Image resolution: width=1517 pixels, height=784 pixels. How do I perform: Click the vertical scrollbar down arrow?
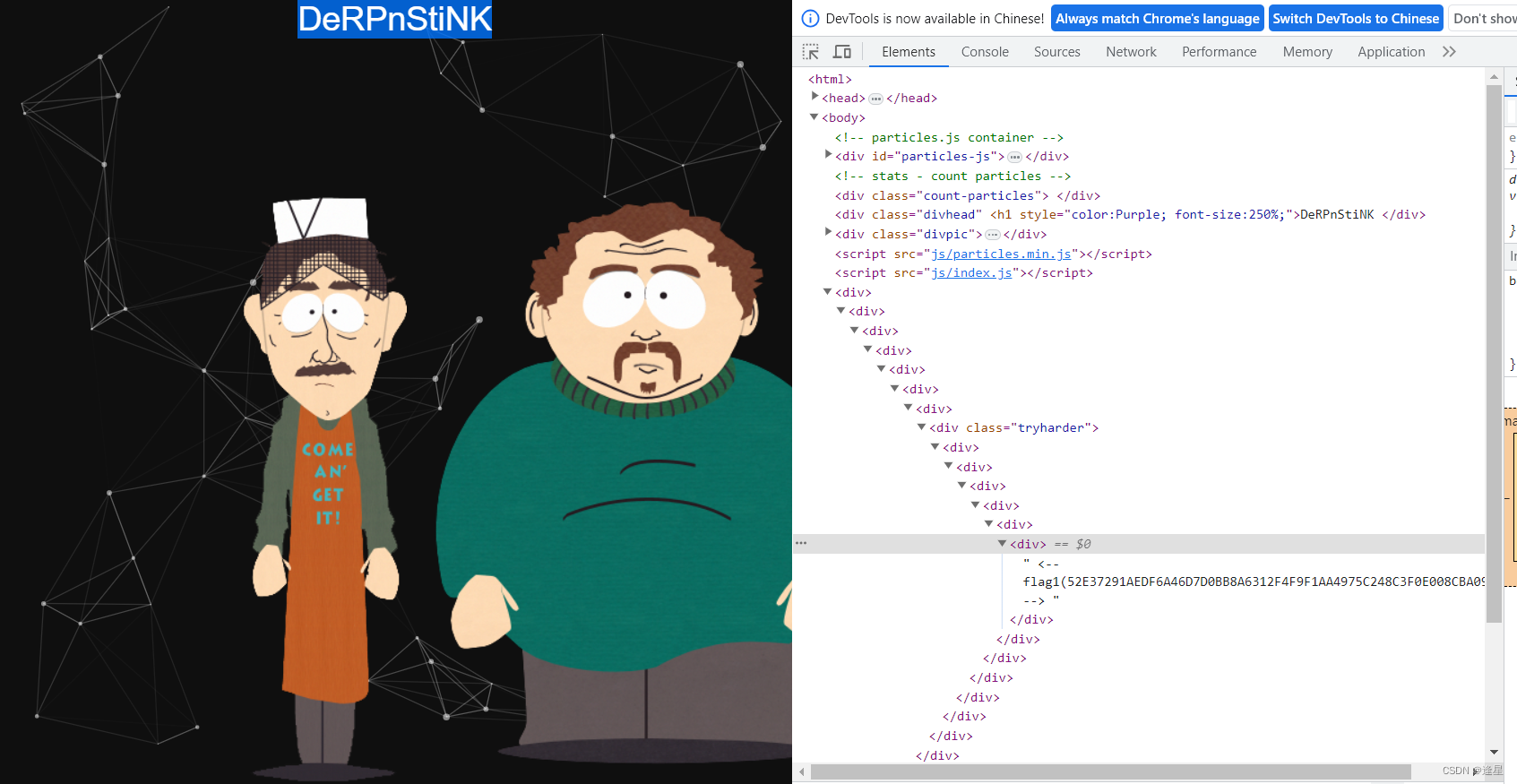pyautogui.click(x=1494, y=753)
